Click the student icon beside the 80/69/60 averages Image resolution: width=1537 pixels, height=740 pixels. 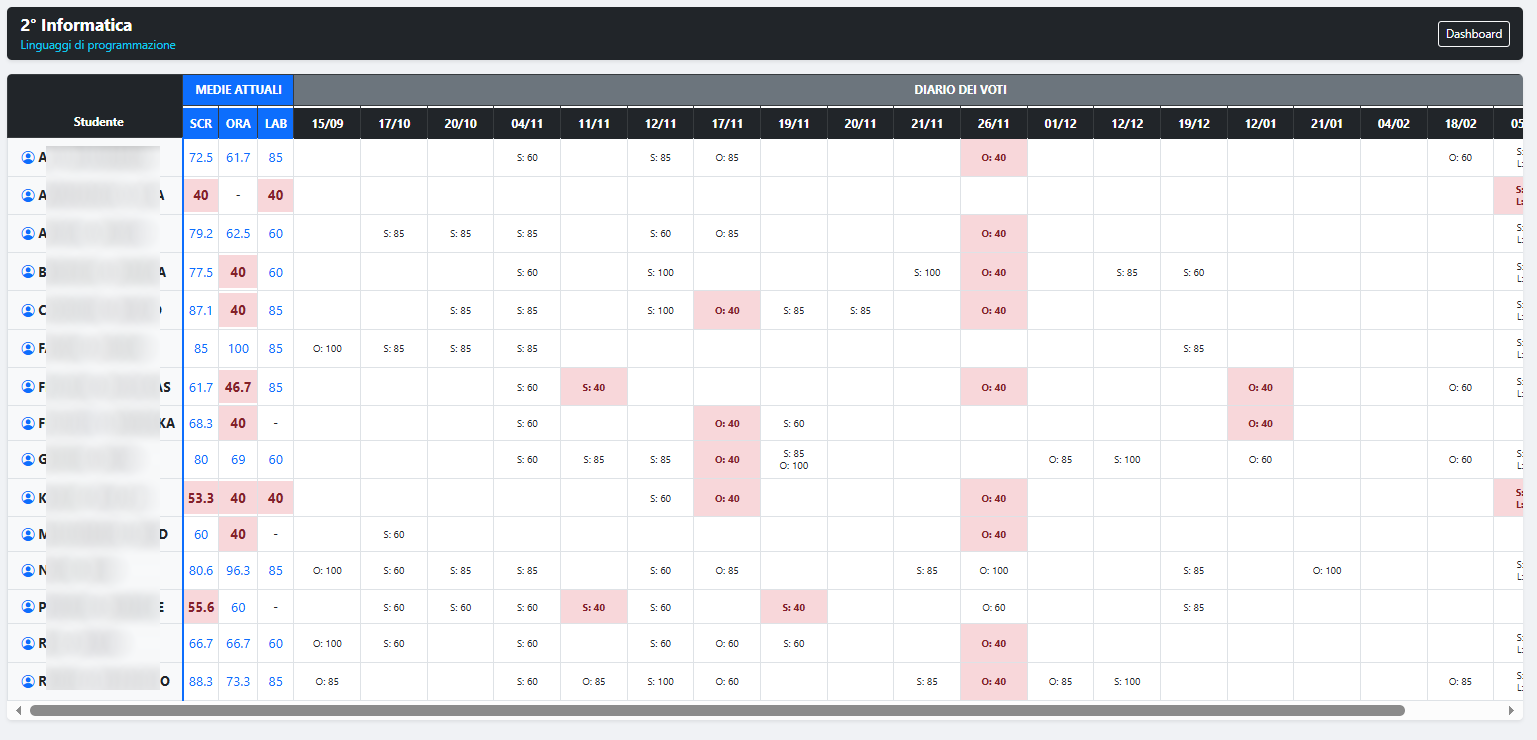point(28,460)
